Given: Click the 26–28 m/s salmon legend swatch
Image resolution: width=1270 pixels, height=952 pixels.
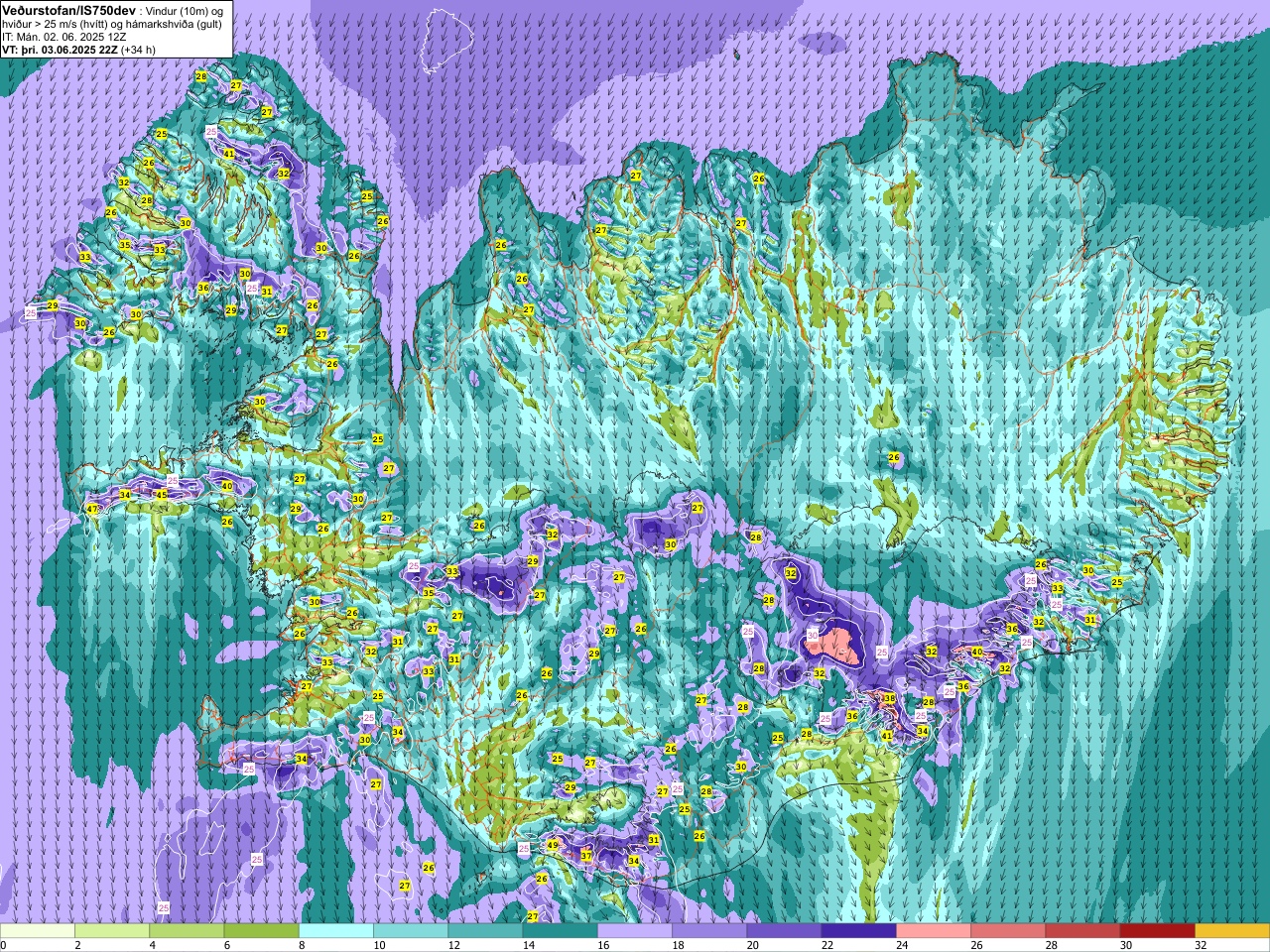Looking at the screenshot, I should pos(1007,931).
